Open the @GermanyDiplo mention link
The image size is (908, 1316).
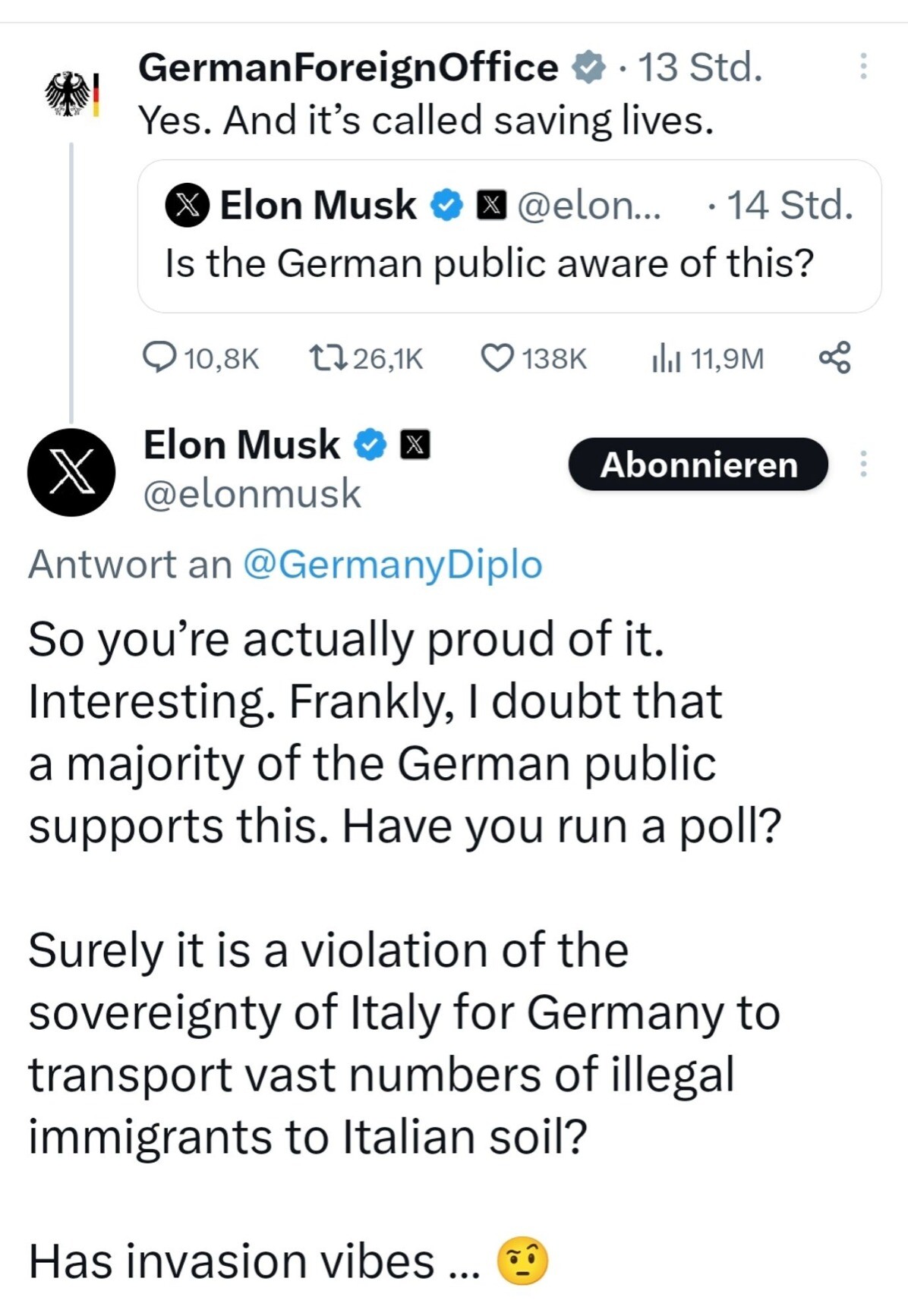pos(393,565)
